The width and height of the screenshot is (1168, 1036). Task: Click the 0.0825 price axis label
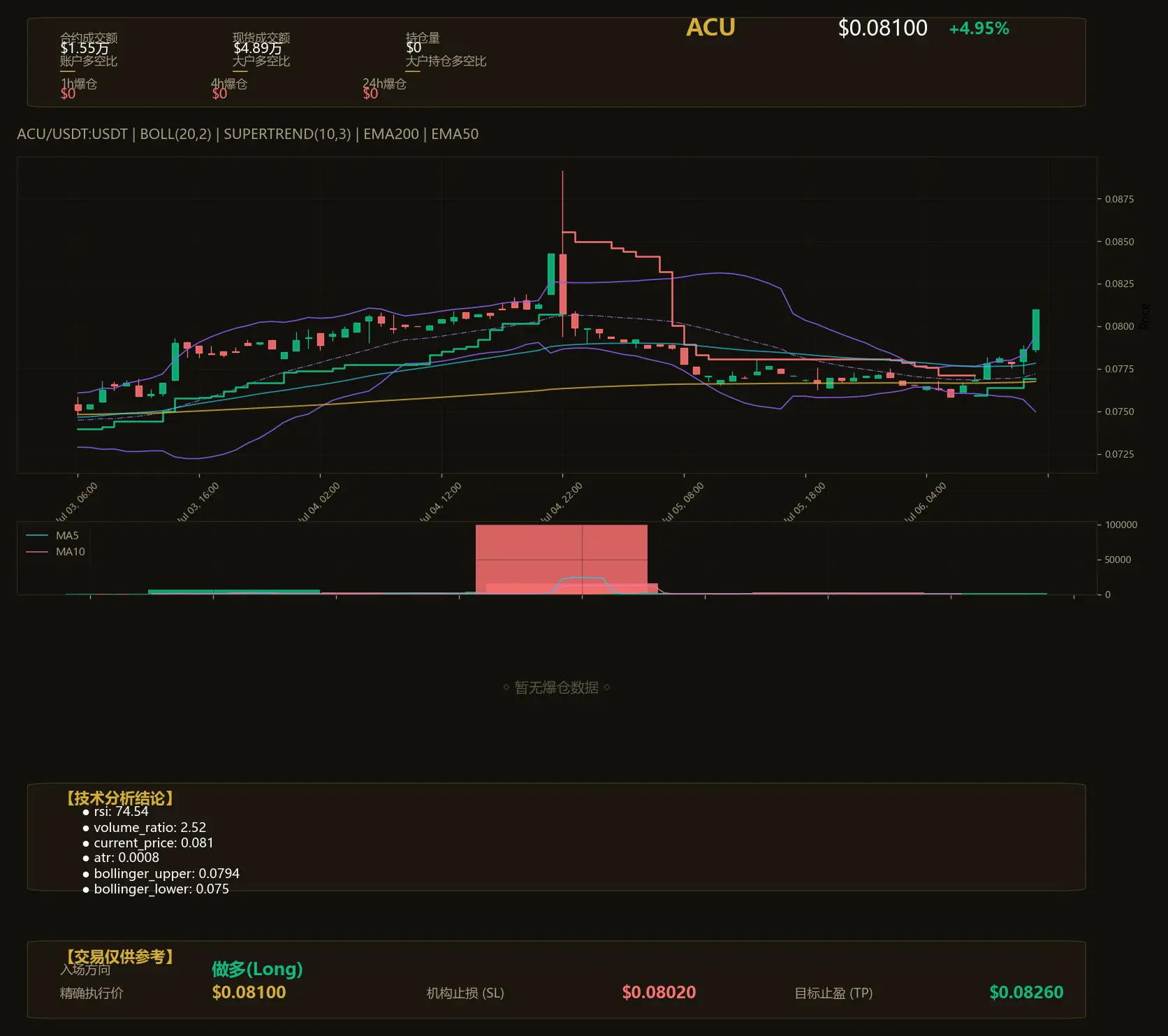[1119, 284]
